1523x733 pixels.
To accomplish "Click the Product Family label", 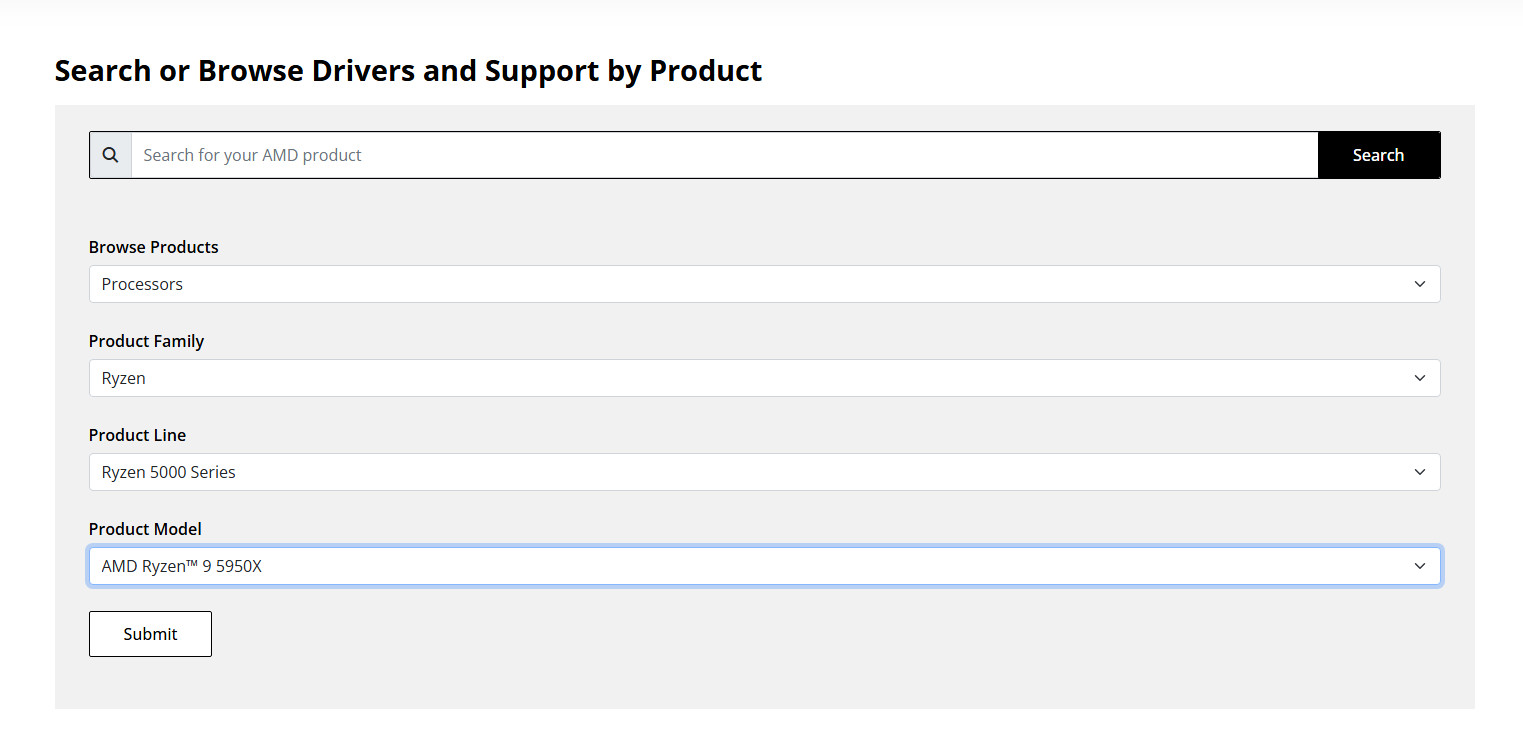I will point(146,341).
